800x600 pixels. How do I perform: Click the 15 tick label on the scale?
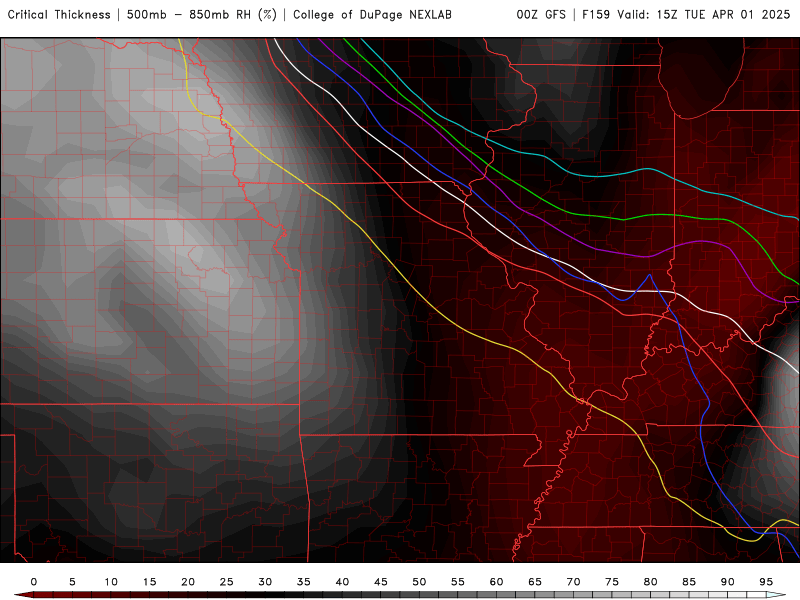149,582
